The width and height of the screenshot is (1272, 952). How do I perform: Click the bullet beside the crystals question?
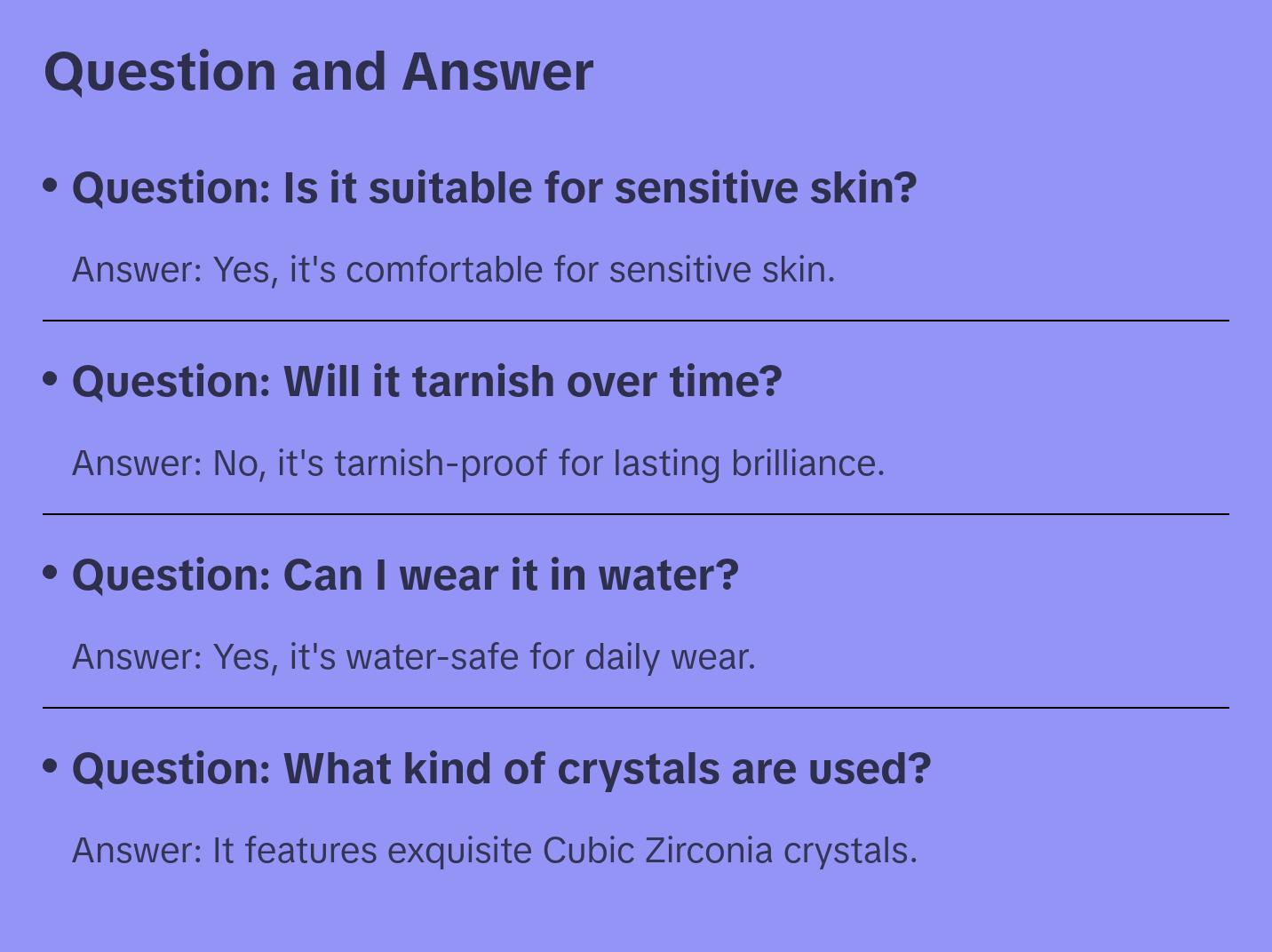[51, 766]
